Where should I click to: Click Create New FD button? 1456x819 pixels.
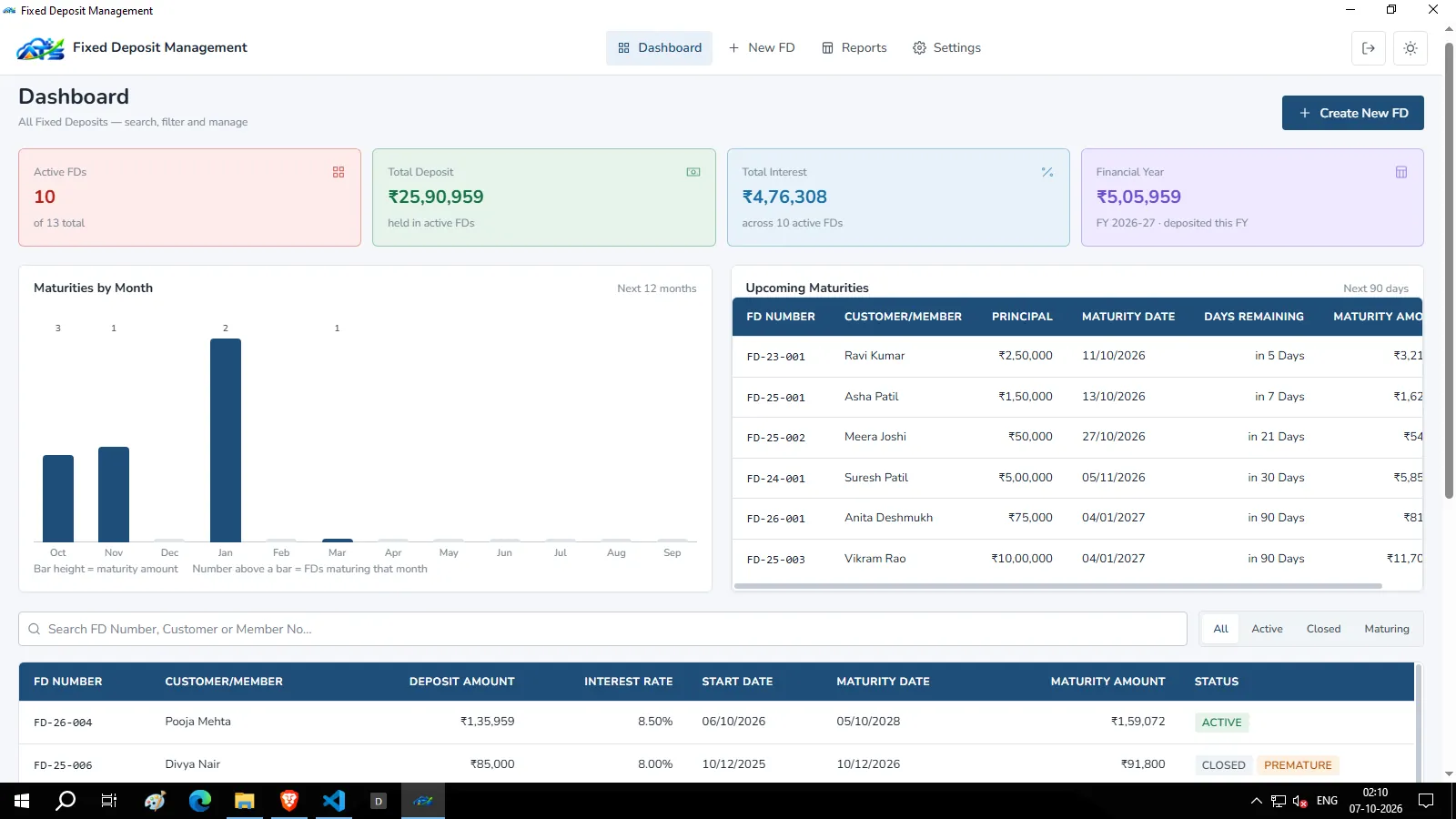point(1353,113)
